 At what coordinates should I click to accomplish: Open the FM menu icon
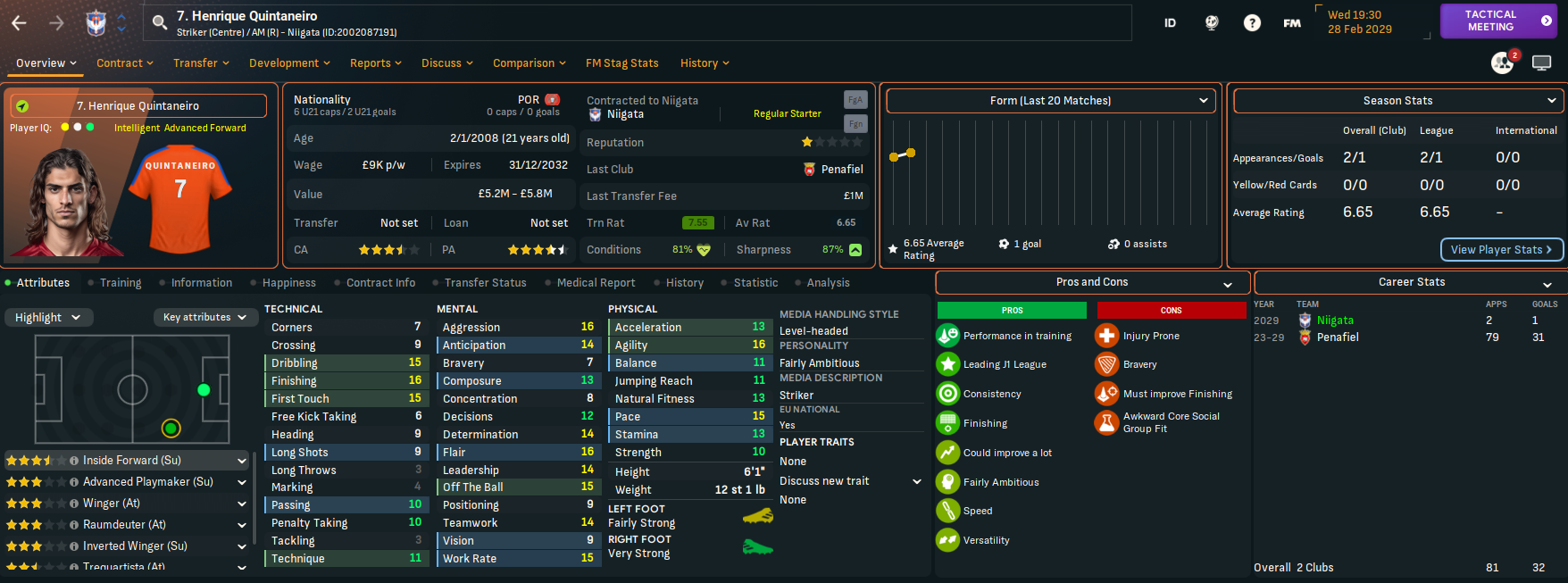(1292, 23)
